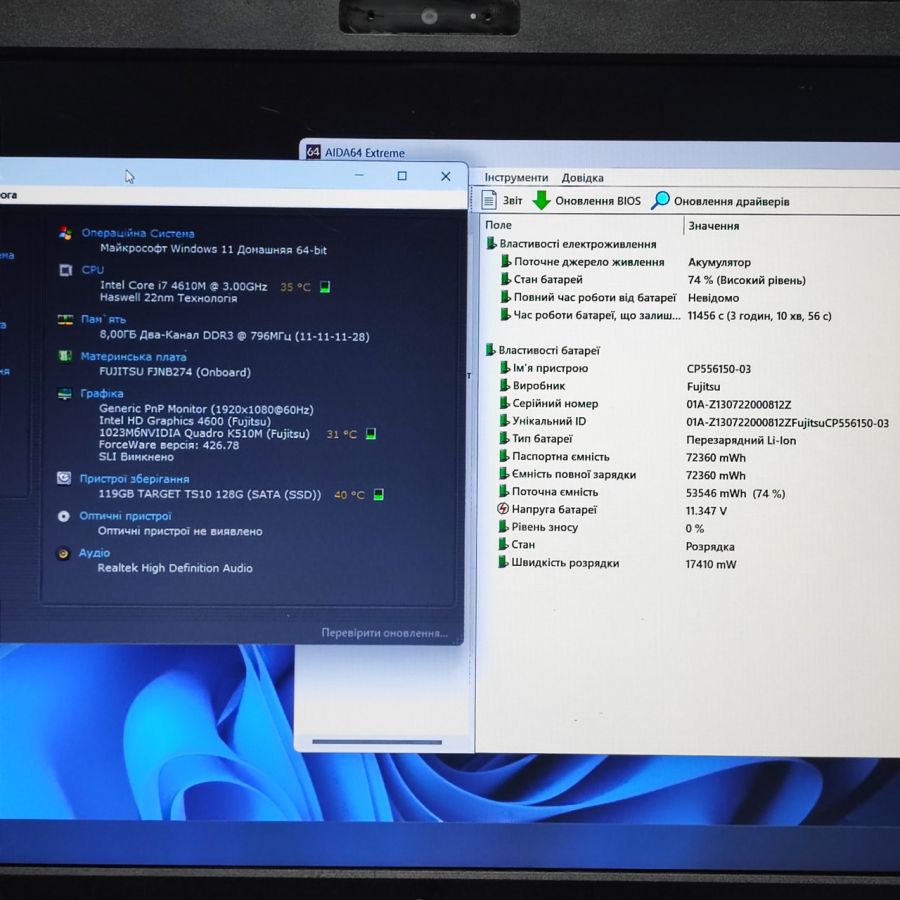Open Оновлення драйверів in AIDA64 toolbar
The width and height of the screenshot is (900, 900).
[731, 201]
